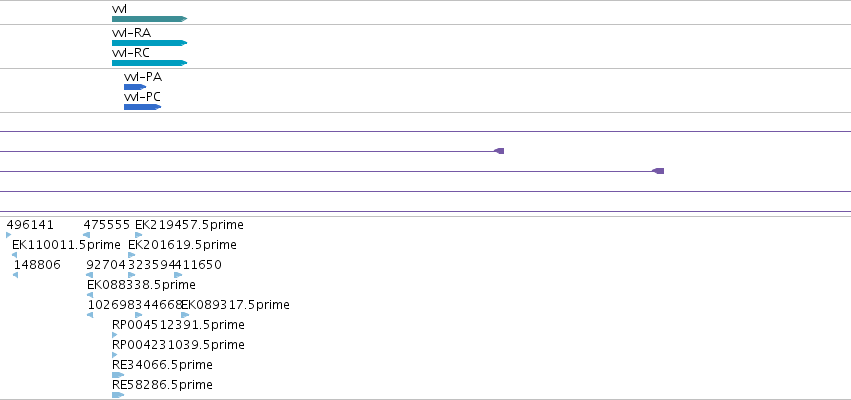Select the 475555 arrow glyph
The image size is (851, 400).
click(86, 235)
